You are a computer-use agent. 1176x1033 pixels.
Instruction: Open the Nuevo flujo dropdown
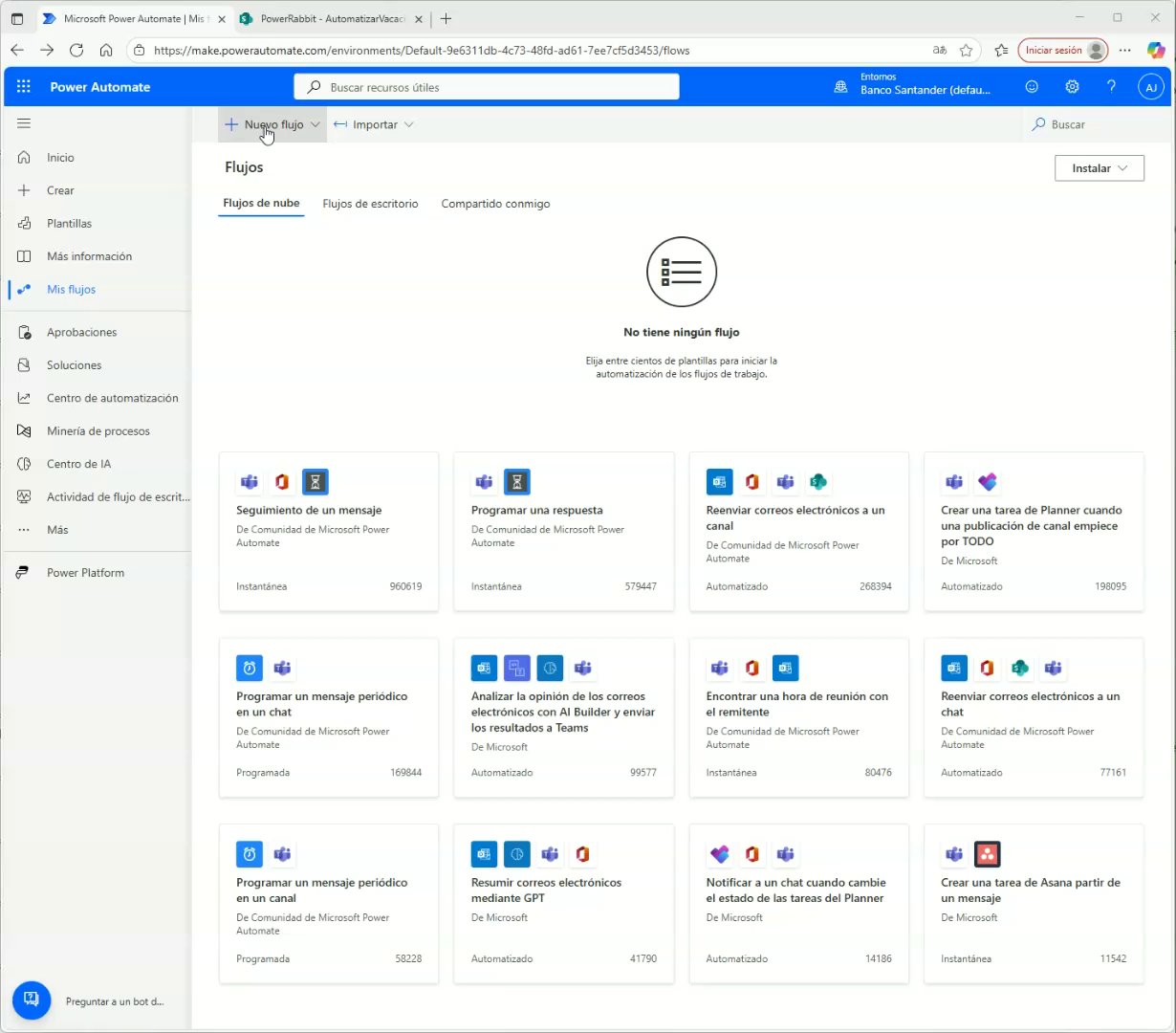pyautogui.click(x=272, y=124)
